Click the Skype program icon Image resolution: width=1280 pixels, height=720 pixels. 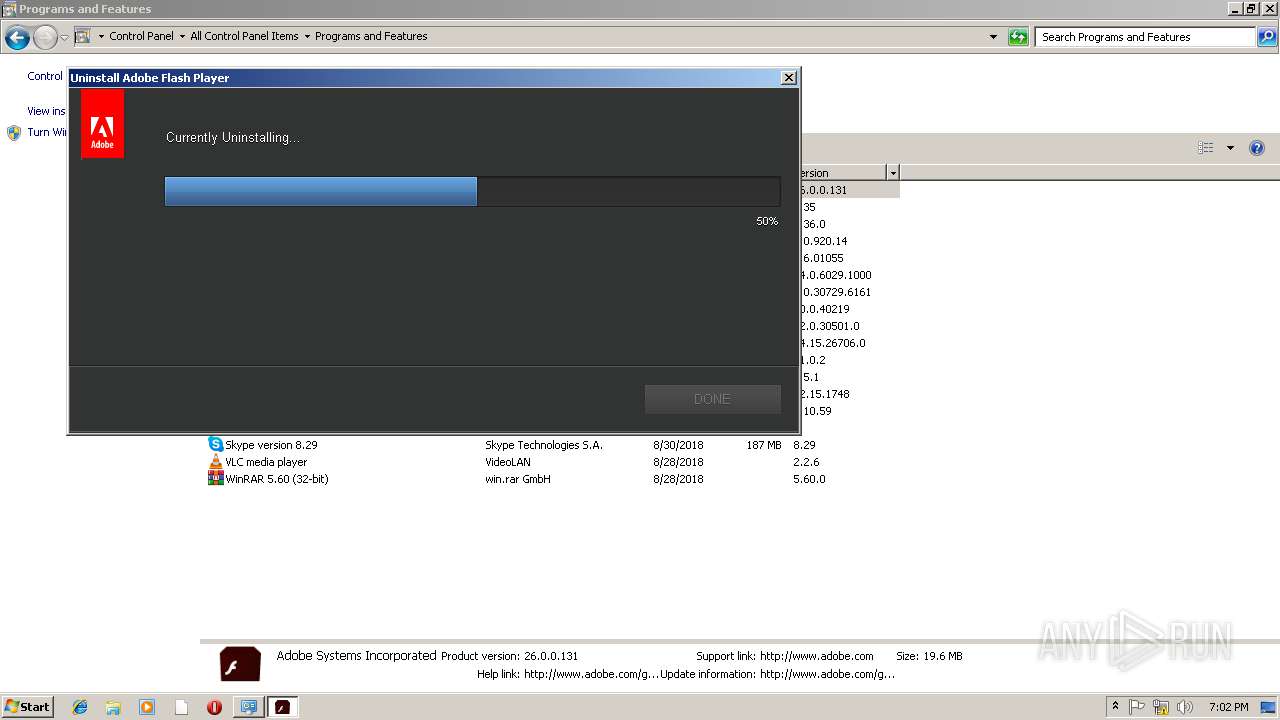215,444
